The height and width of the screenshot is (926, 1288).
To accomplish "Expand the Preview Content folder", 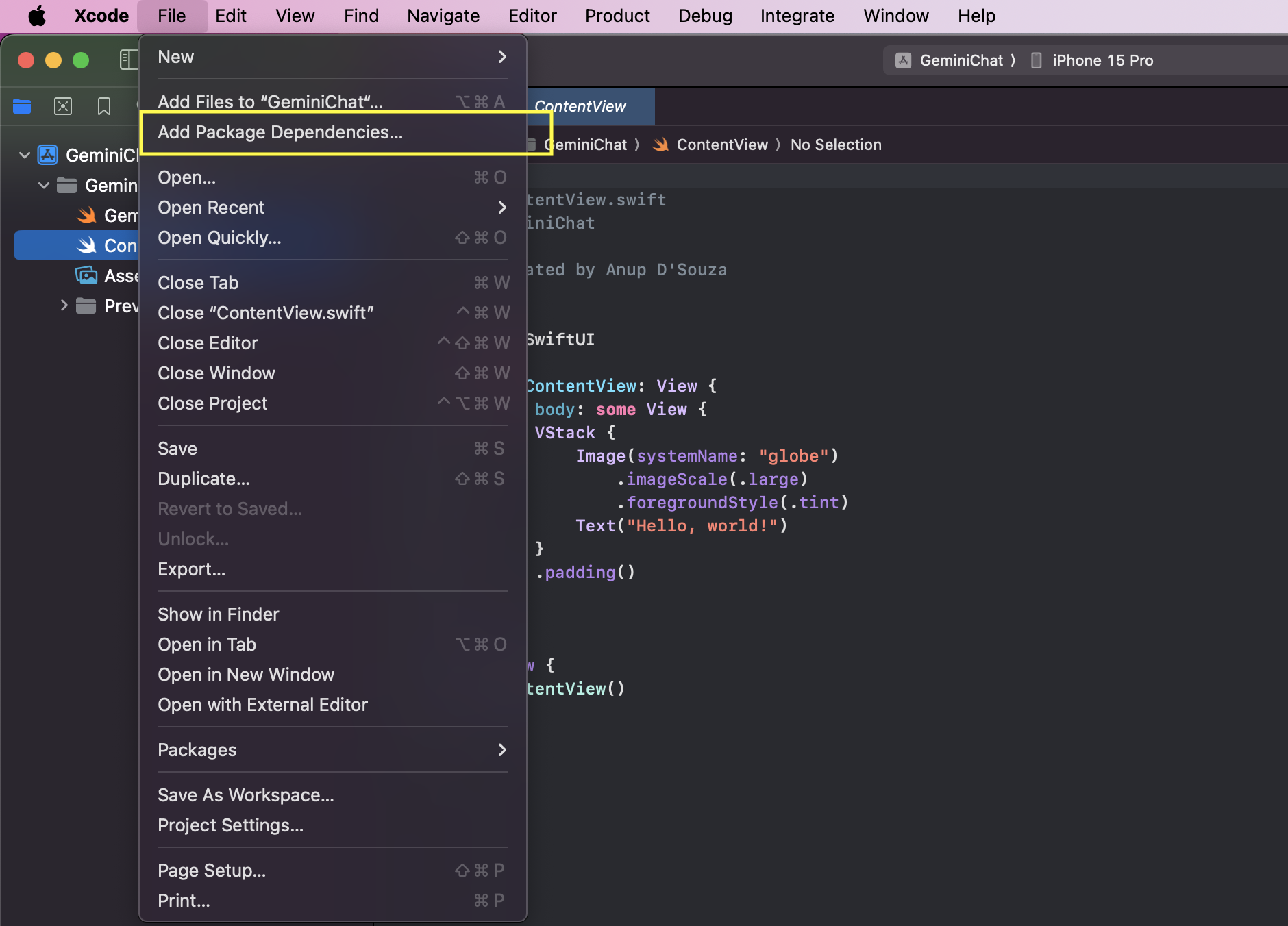I will 64,305.
